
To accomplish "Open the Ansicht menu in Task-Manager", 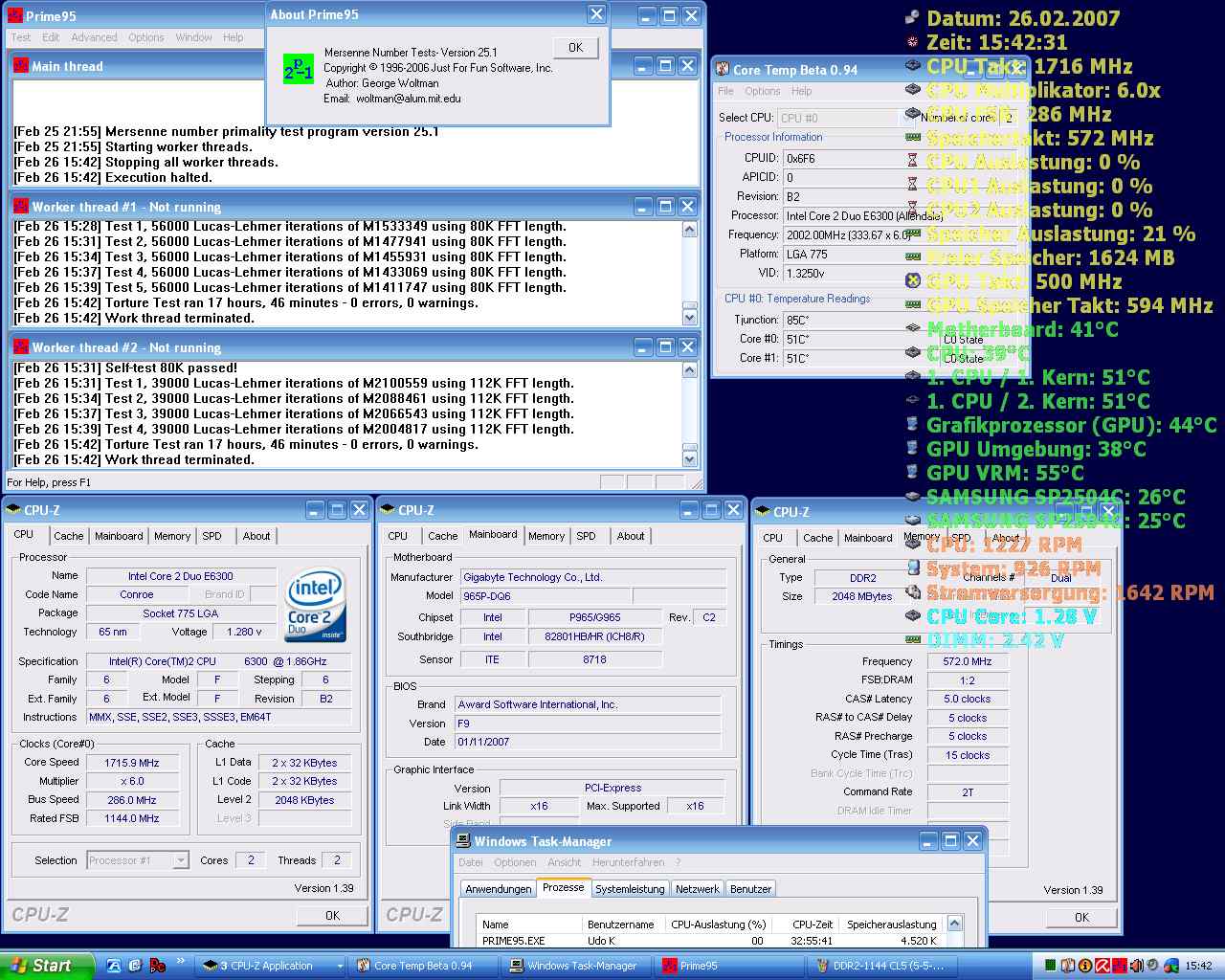I will tap(564, 862).
